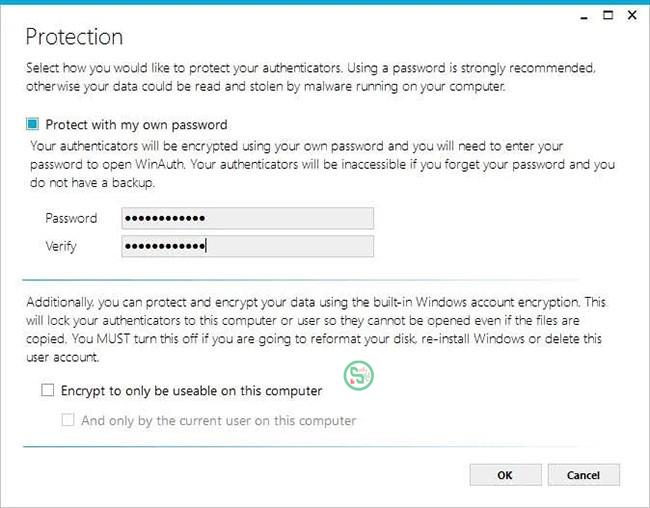Select the intro paragraph about malware risk
Screen dimensions: 650x508
pos(311,77)
